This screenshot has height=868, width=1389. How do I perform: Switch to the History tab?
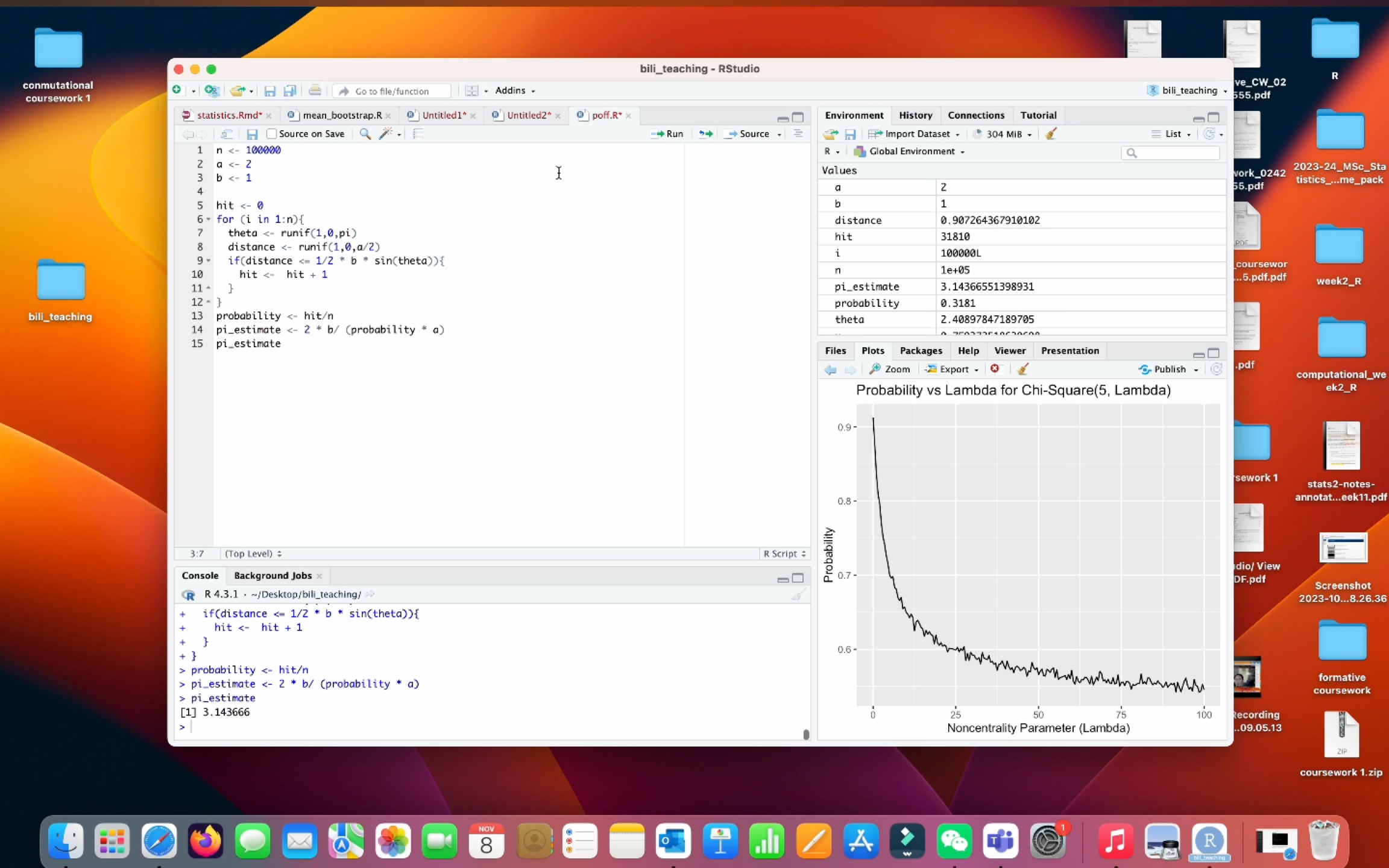(x=915, y=115)
